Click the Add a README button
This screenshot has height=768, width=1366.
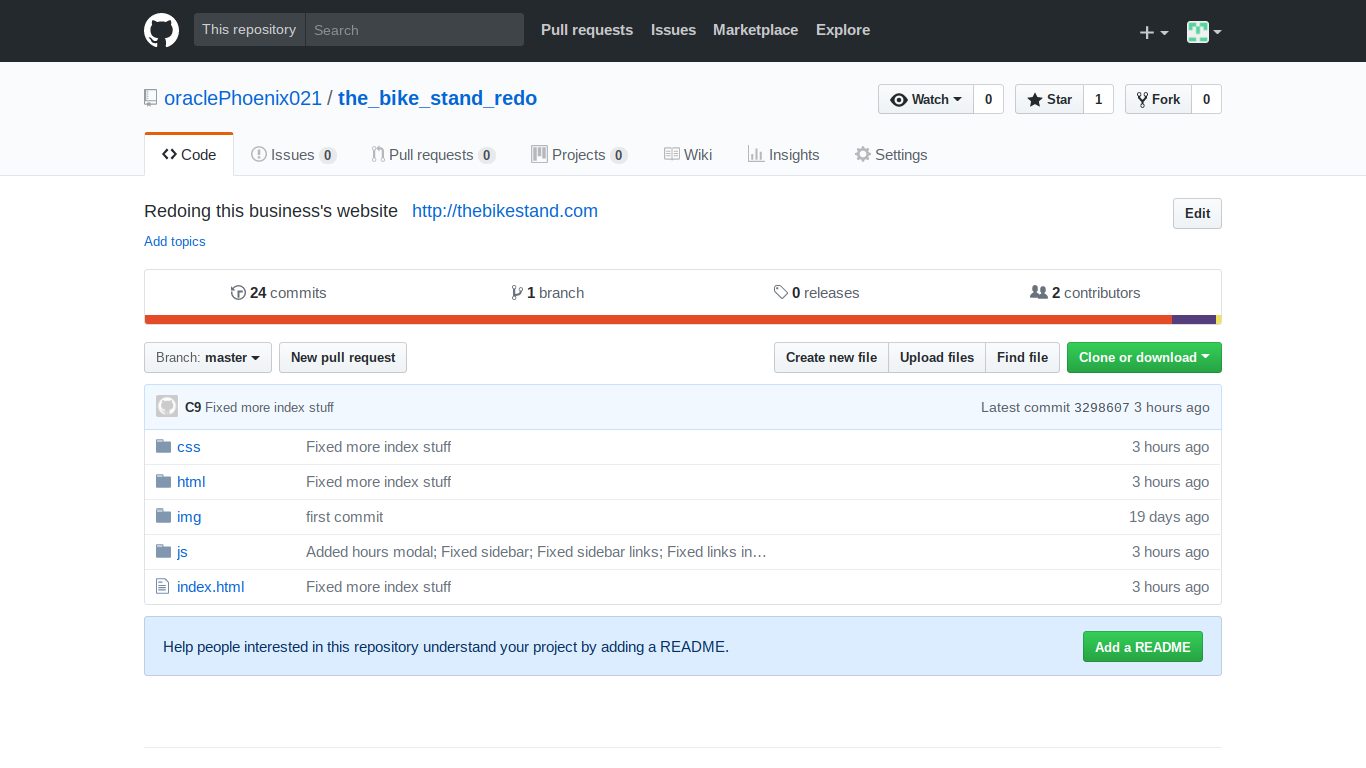[x=1142, y=647]
